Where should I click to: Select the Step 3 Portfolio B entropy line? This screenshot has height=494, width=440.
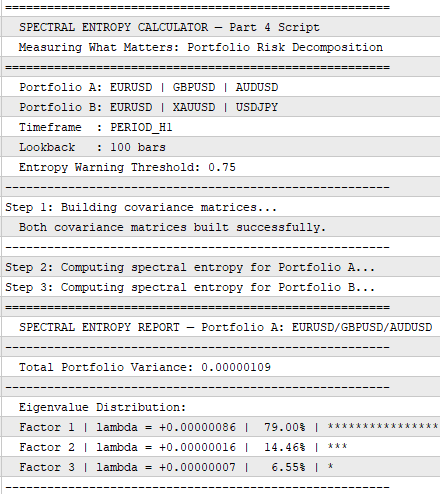pyautogui.click(x=221, y=287)
